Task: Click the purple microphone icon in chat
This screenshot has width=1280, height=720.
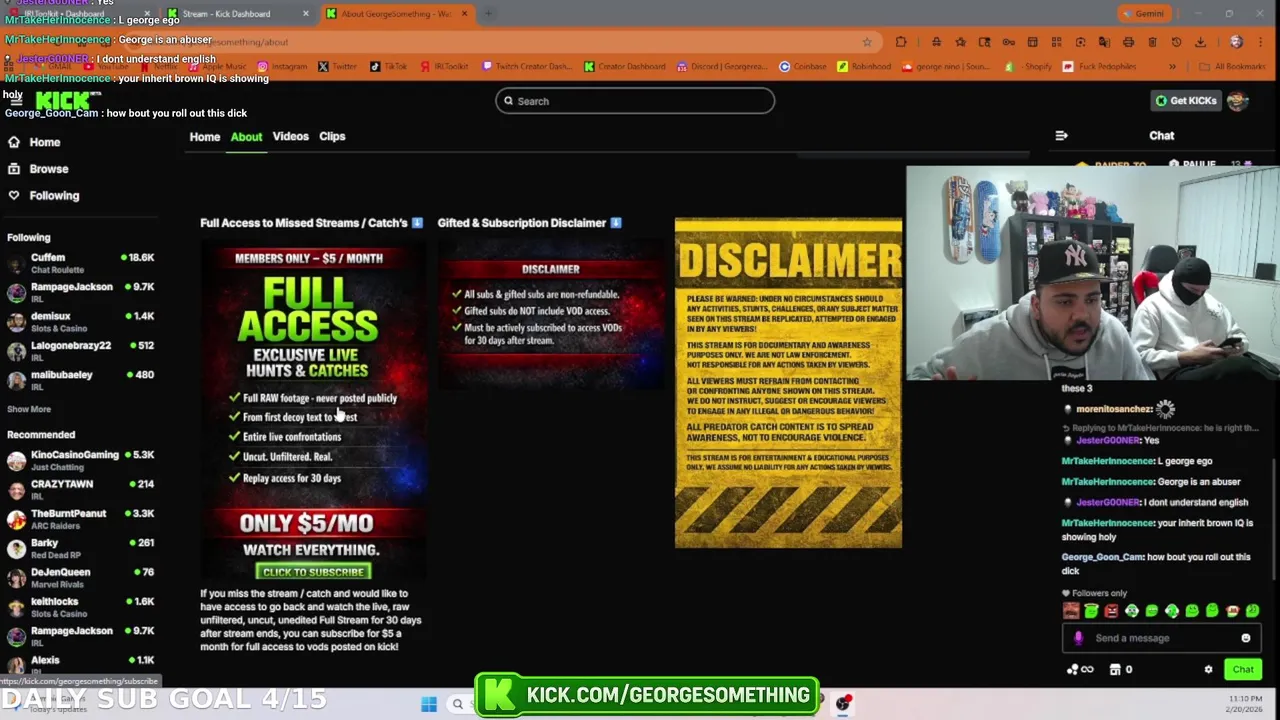Action: point(1078,638)
